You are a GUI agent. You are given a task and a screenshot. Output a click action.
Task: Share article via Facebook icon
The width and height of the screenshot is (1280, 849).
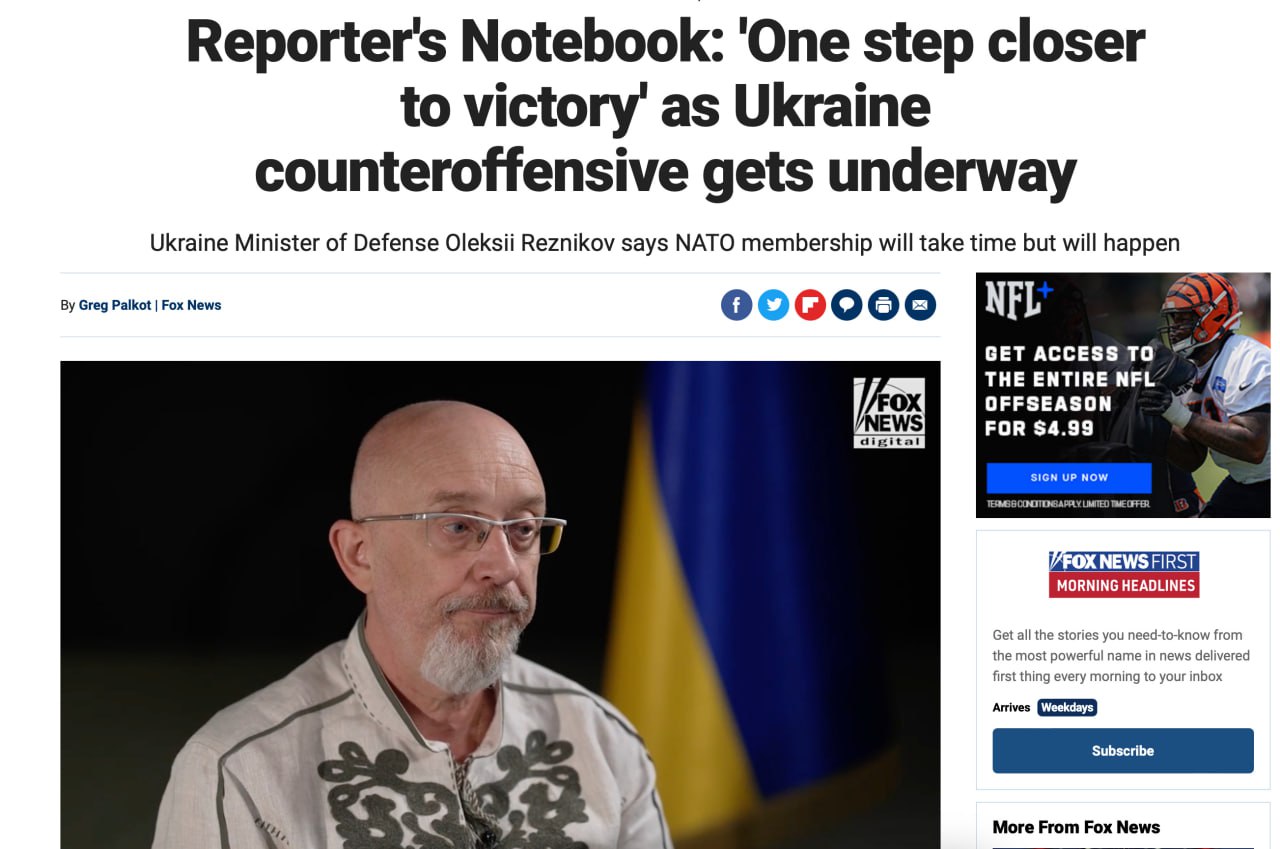pyautogui.click(x=736, y=305)
